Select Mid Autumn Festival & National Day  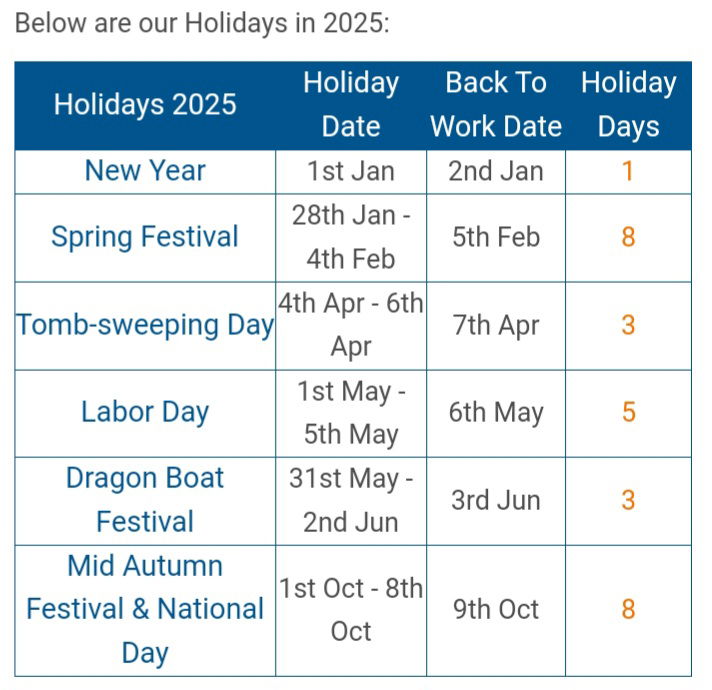click(145, 609)
